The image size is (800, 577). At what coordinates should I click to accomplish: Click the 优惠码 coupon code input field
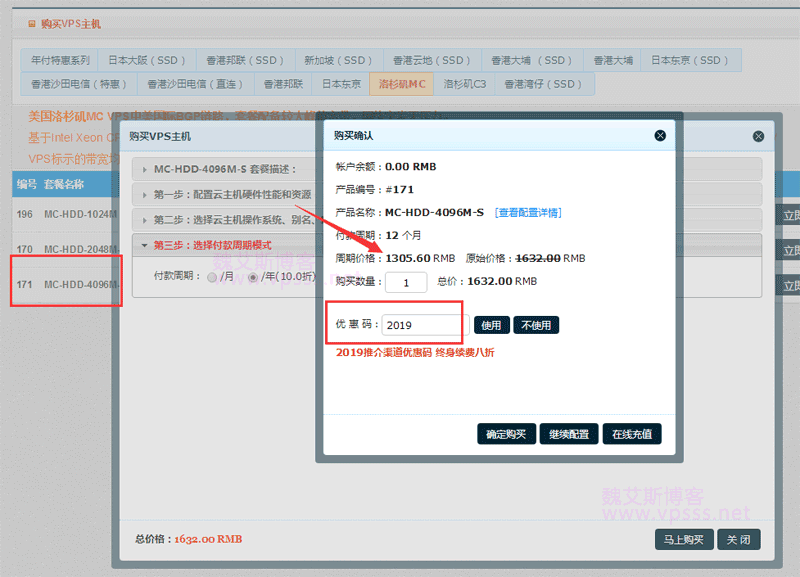point(422,325)
